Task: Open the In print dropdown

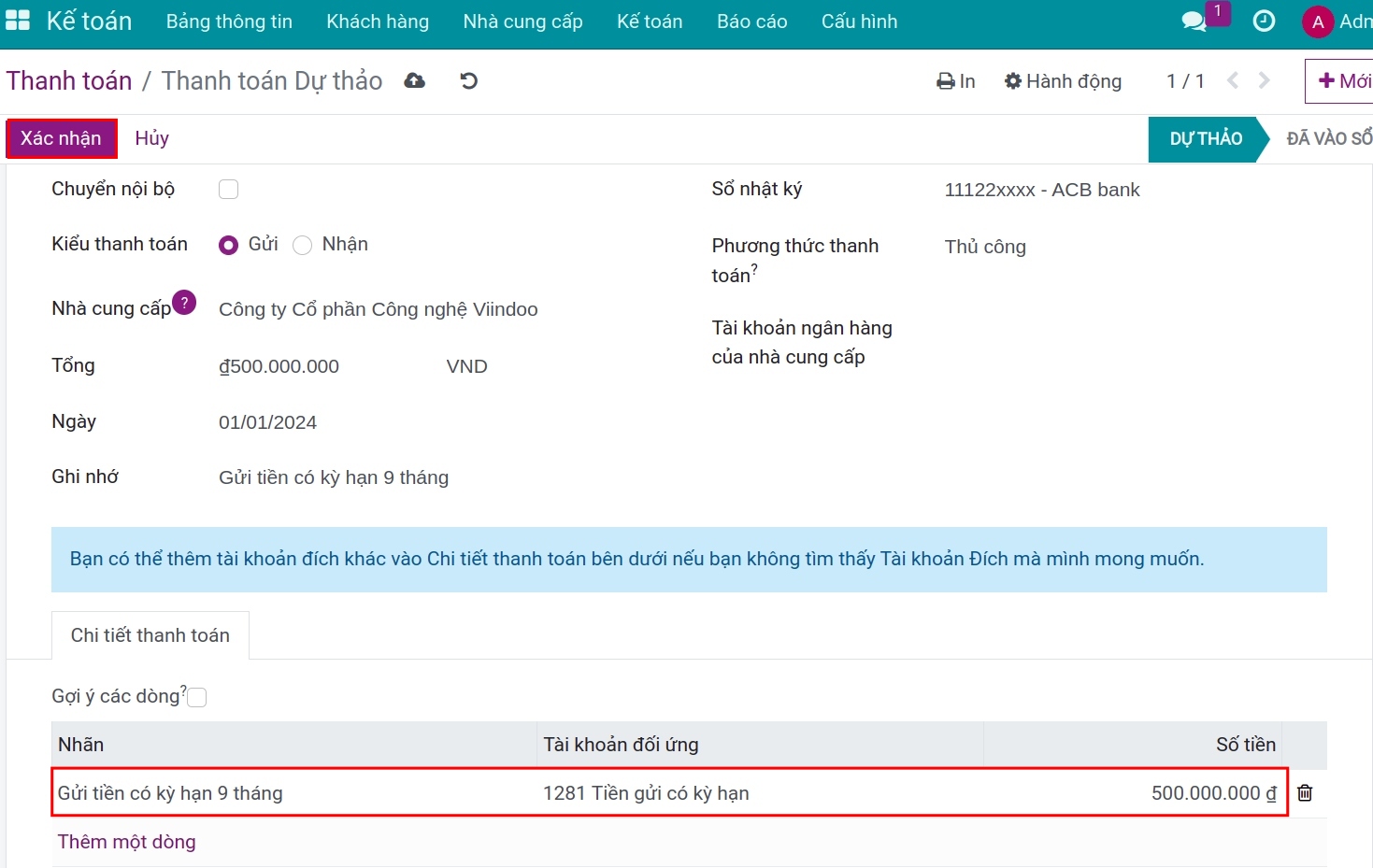Action: tap(955, 81)
